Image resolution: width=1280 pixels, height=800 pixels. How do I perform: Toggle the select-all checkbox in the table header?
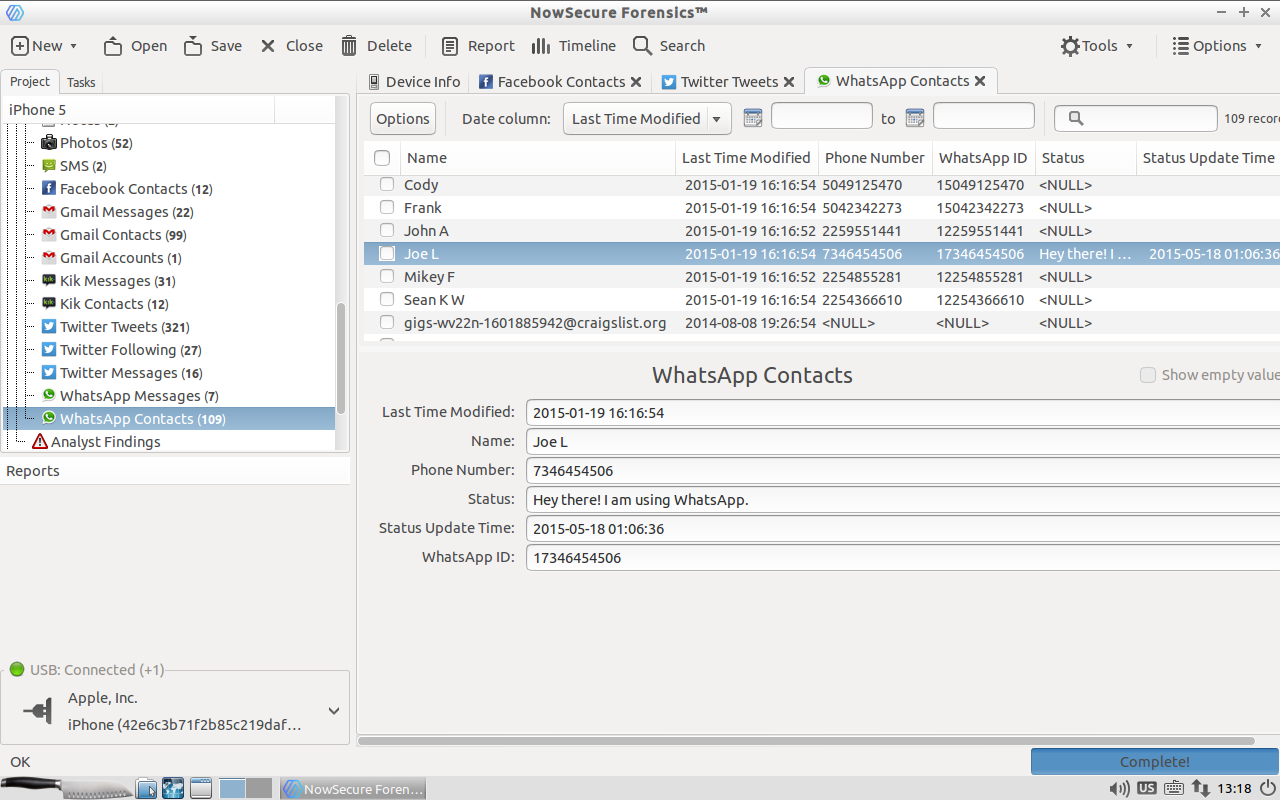click(382, 157)
